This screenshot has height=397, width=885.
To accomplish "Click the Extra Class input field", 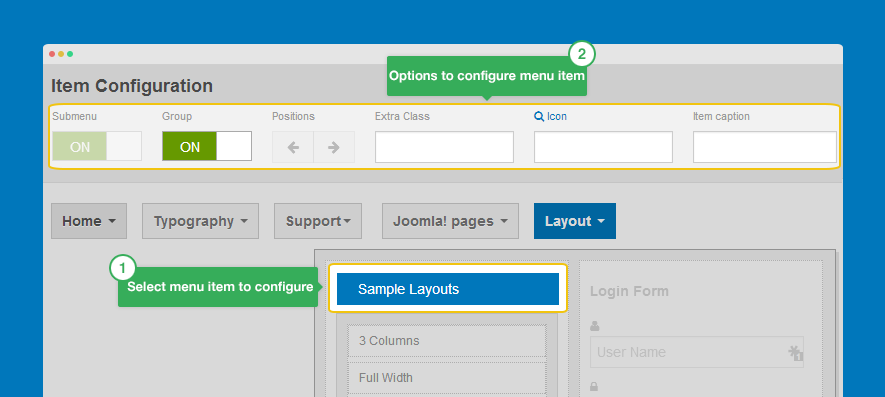I will [444, 147].
